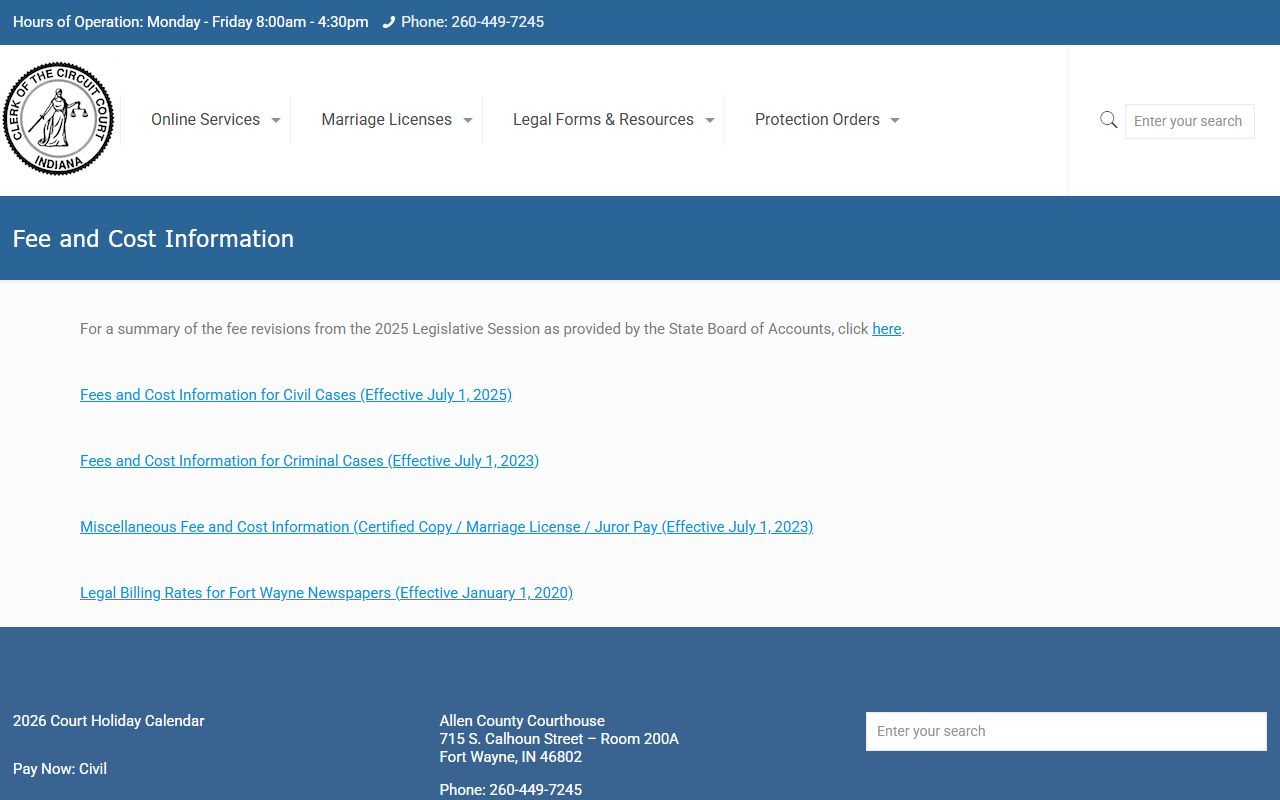
Task: Click the Fort Wayne, IN 46802 text
Action: pyautogui.click(x=511, y=757)
